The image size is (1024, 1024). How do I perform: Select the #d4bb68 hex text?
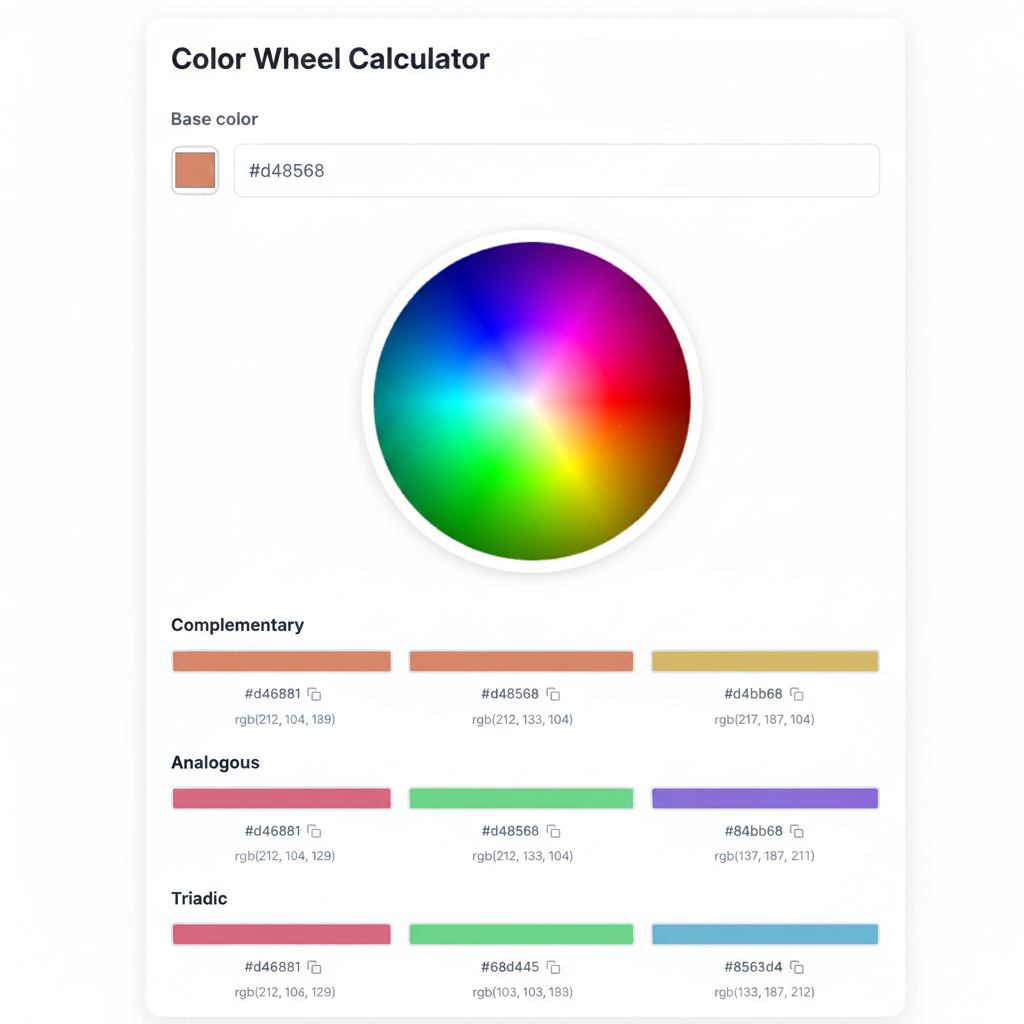coord(753,694)
